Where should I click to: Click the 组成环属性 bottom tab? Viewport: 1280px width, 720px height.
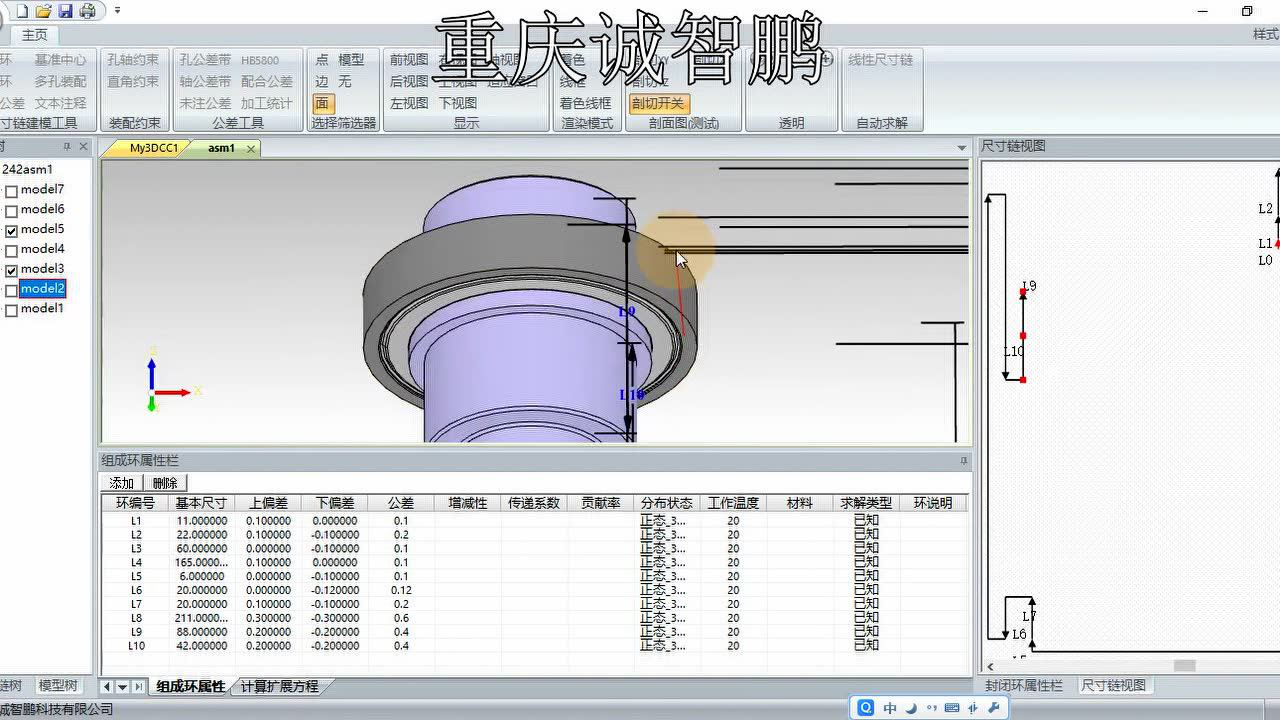click(x=191, y=687)
